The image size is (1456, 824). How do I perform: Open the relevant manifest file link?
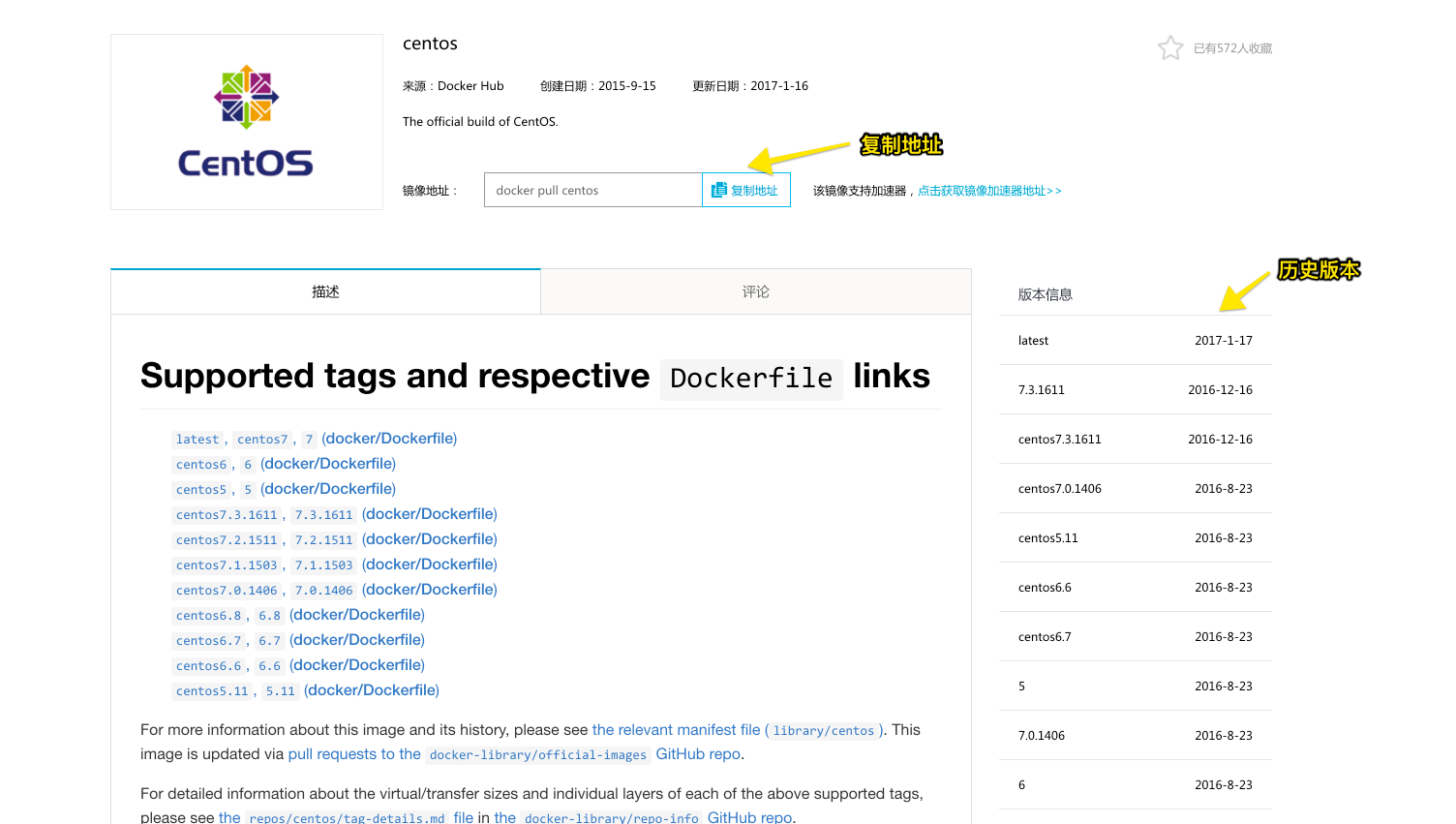tap(677, 730)
